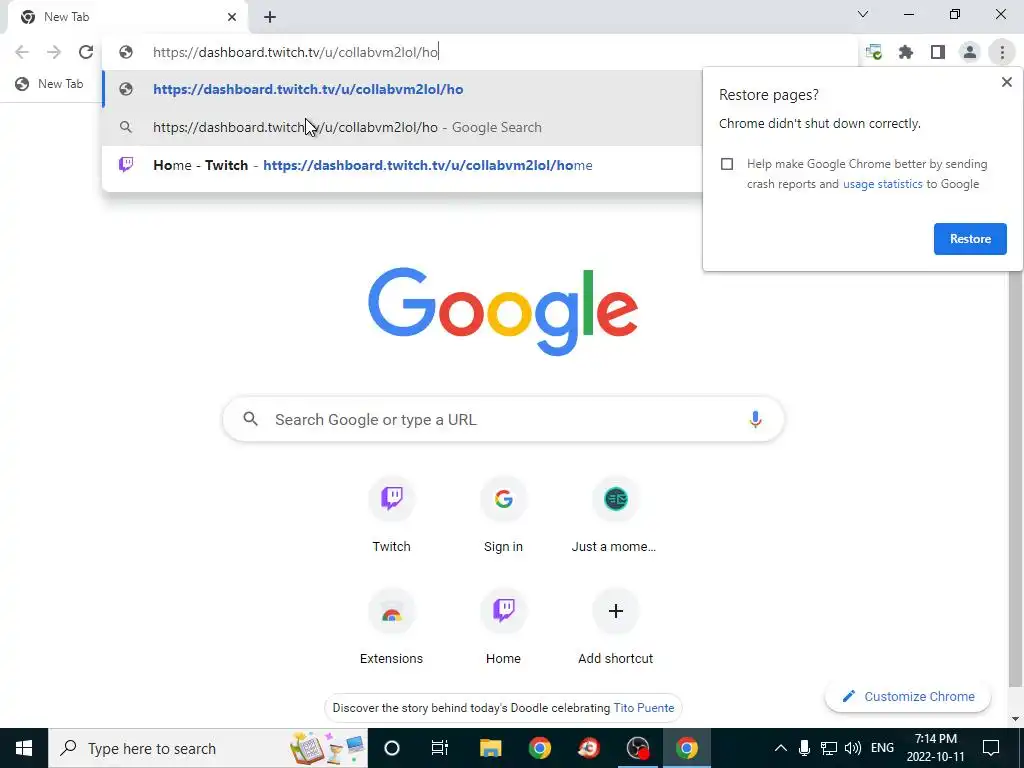Go back with the back arrow
Screen dimensions: 1024x768
pyautogui.click(x=22, y=52)
